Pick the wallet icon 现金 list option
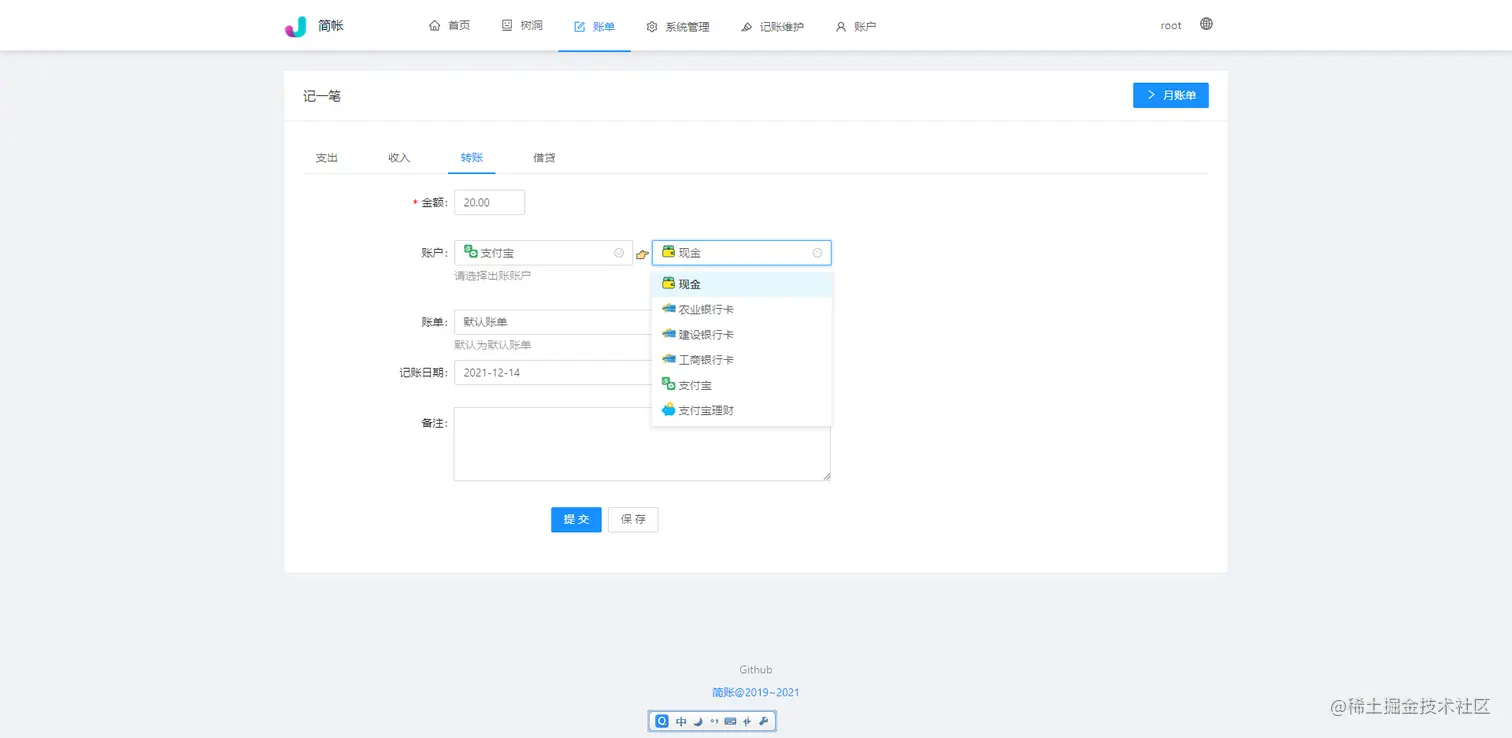This screenshot has height=738, width=1512. [741, 284]
